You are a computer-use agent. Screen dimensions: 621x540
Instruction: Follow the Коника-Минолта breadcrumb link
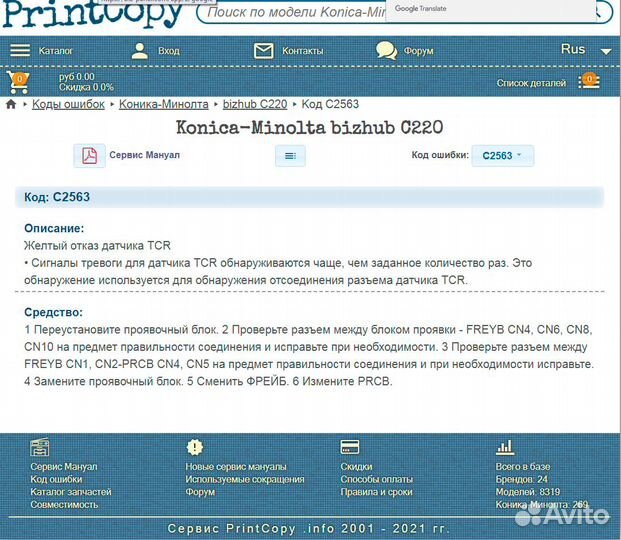[164, 104]
